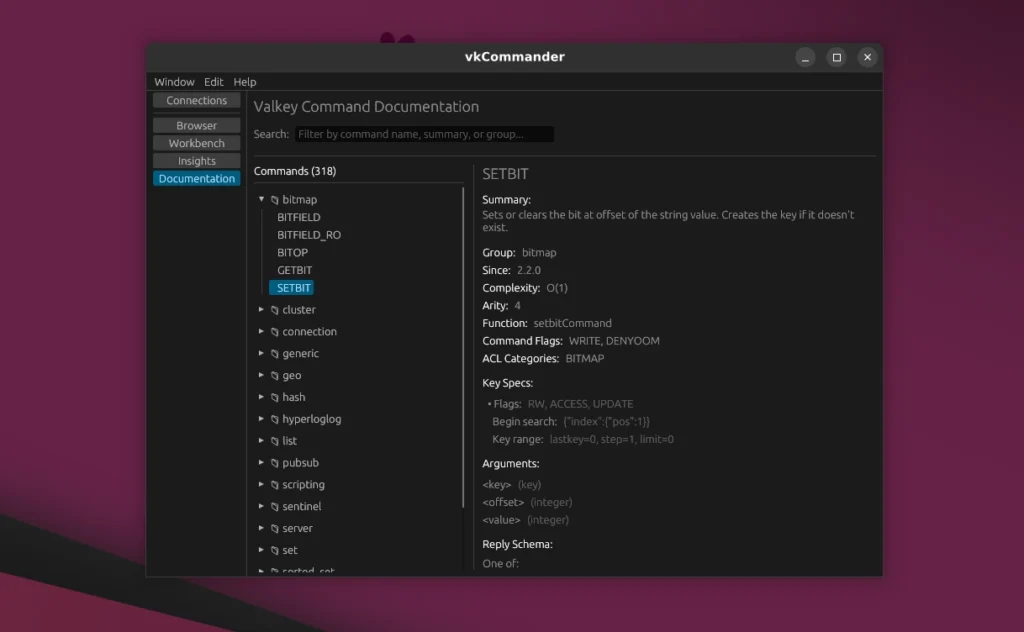
Task: View the BITFIELD_RO command details
Action: pyautogui.click(x=310, y=234)
